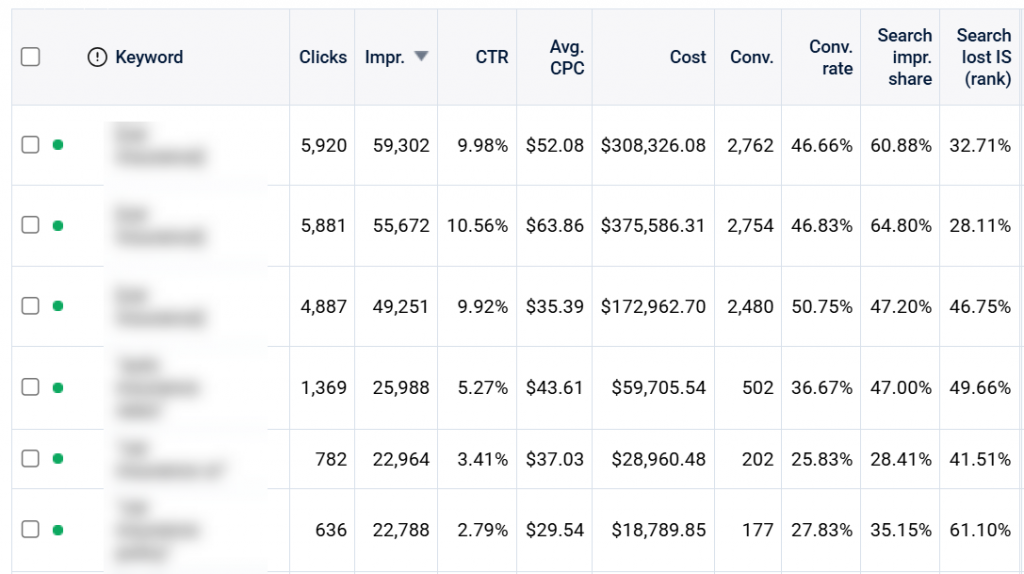Click the sort arrow next to Impr. header
Viewport: 1024px width, 574px height.
(x=421, y=57)
